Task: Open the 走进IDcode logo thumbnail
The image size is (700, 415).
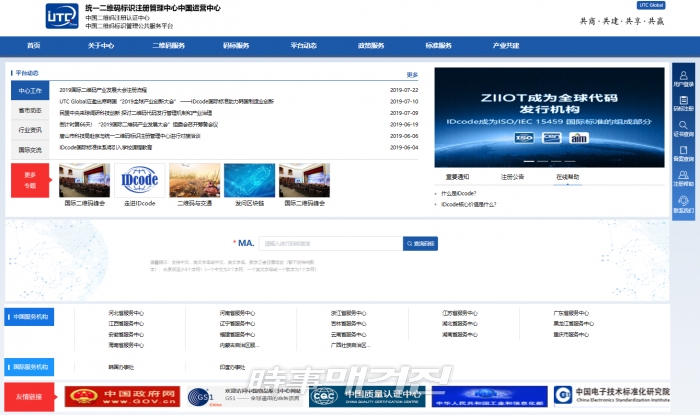Action: 140,180
